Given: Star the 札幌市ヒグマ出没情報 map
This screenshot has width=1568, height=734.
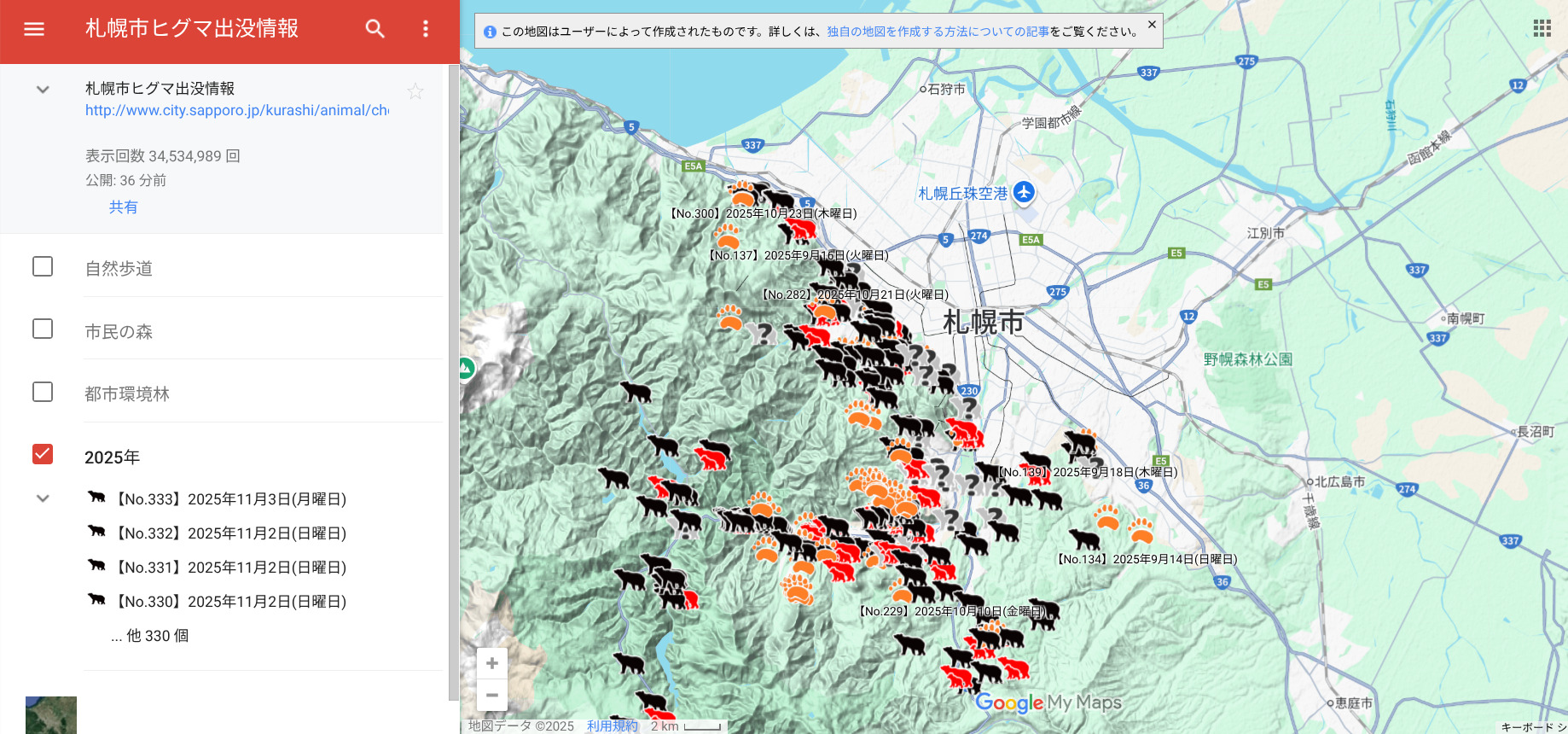Looking at the screenshot, I should pos(415,91).
